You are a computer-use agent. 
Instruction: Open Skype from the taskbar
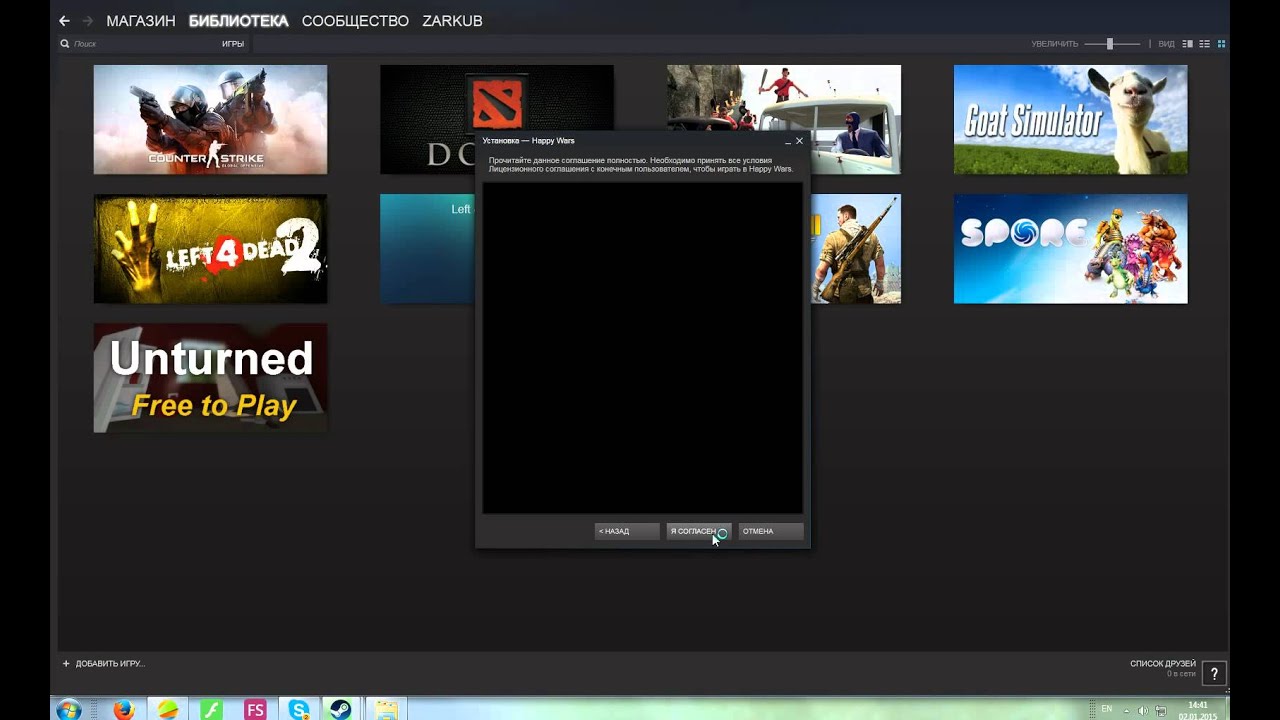299,710
